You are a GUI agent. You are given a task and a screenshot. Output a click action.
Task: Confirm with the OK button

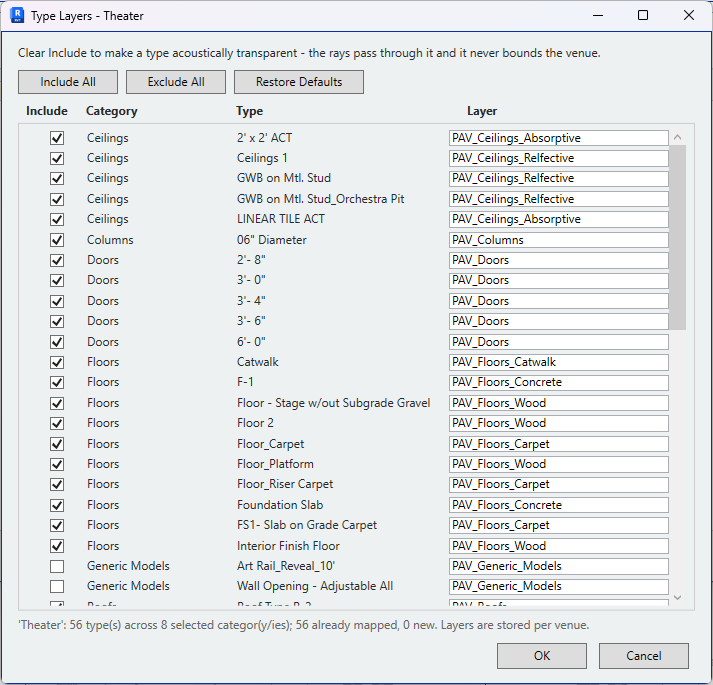pos(542,655)
